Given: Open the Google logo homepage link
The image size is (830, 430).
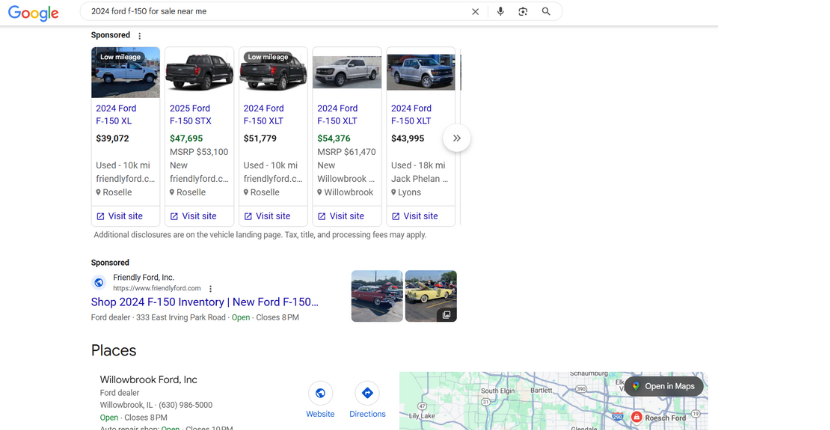Looking at the screenshot, I should coord(33,13).
